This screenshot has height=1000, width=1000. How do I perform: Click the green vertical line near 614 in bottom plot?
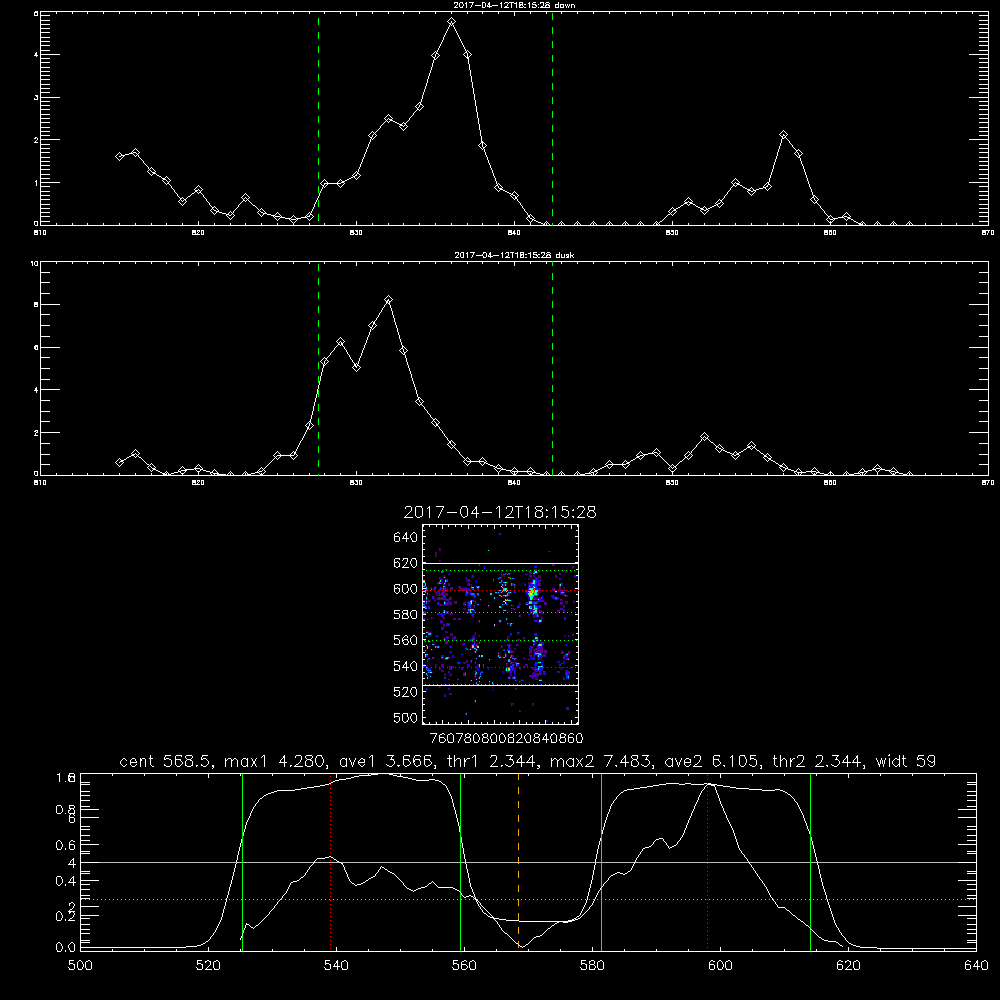811,861
